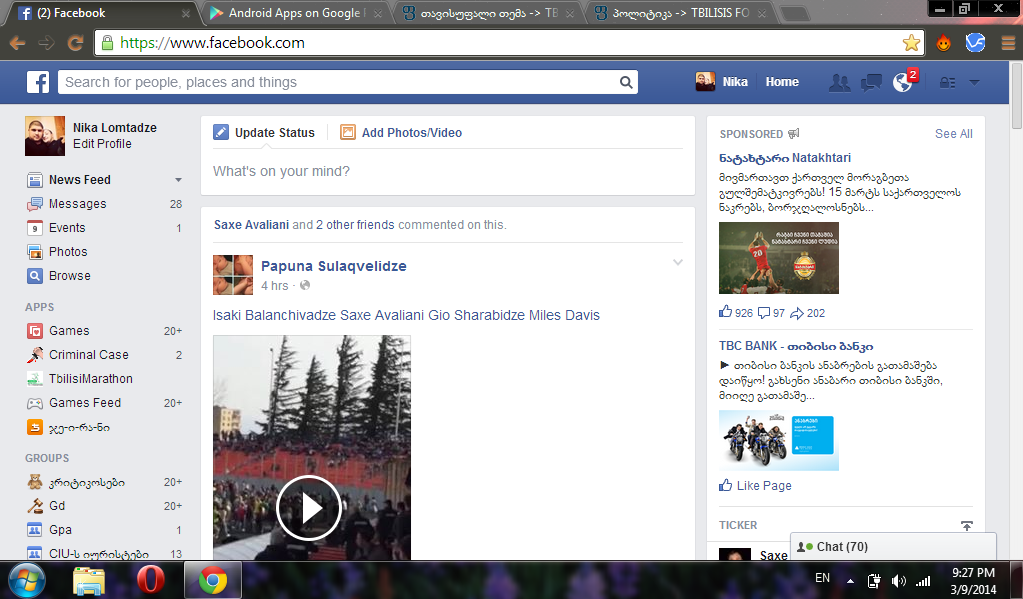Image resolution: width=1023 pixels, height=599 pixels.
Task: Open the Friend Requests icon
Action: point(839,82)
